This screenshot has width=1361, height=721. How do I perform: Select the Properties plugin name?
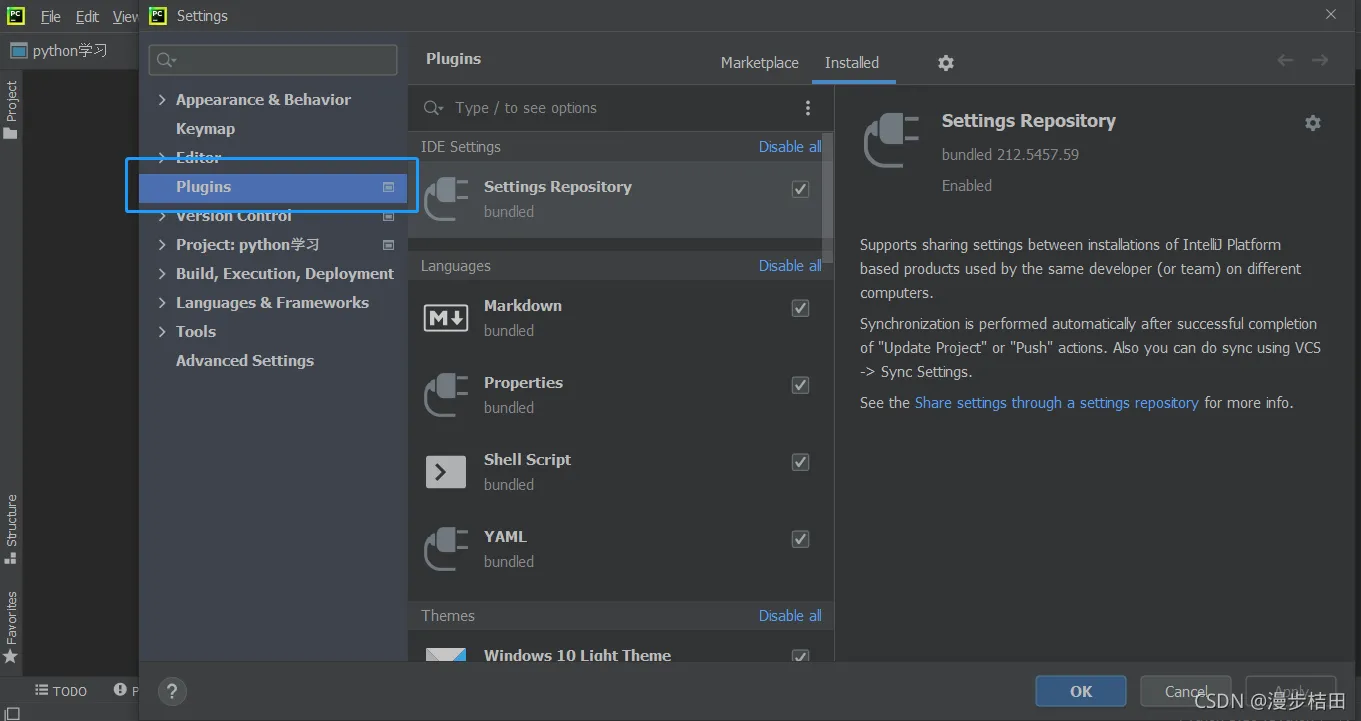[x=523, y=383]
